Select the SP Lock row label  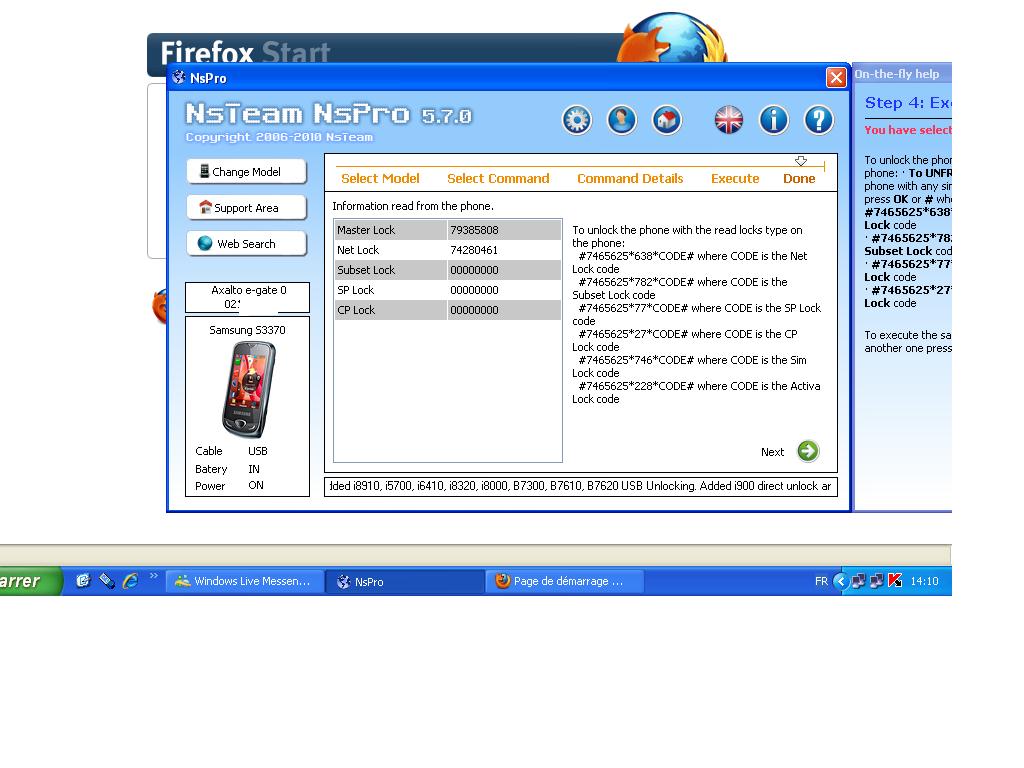391,290
